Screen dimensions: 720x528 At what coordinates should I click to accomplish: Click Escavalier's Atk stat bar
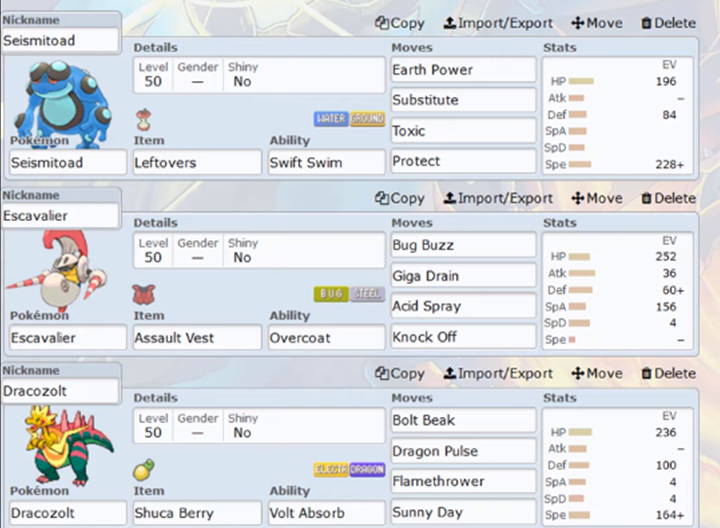pyautogui.click(x=582, y=273)
